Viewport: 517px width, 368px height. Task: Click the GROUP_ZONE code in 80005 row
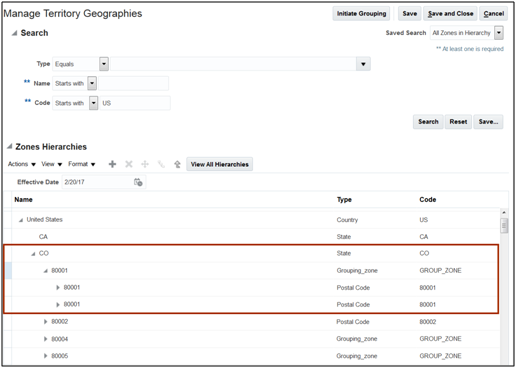tap(440, 356)
